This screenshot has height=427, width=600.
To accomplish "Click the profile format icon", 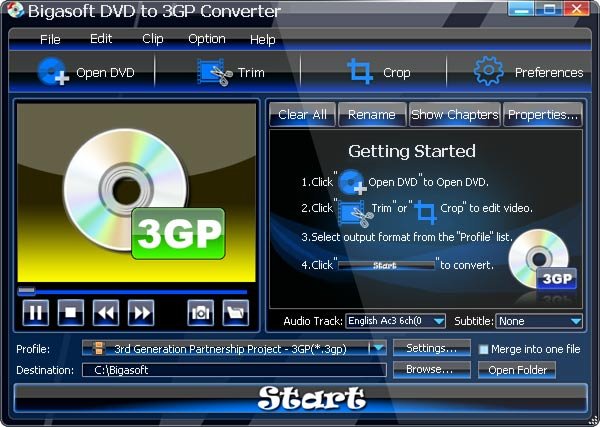I will pyautogui.click(x=99, y=348).
